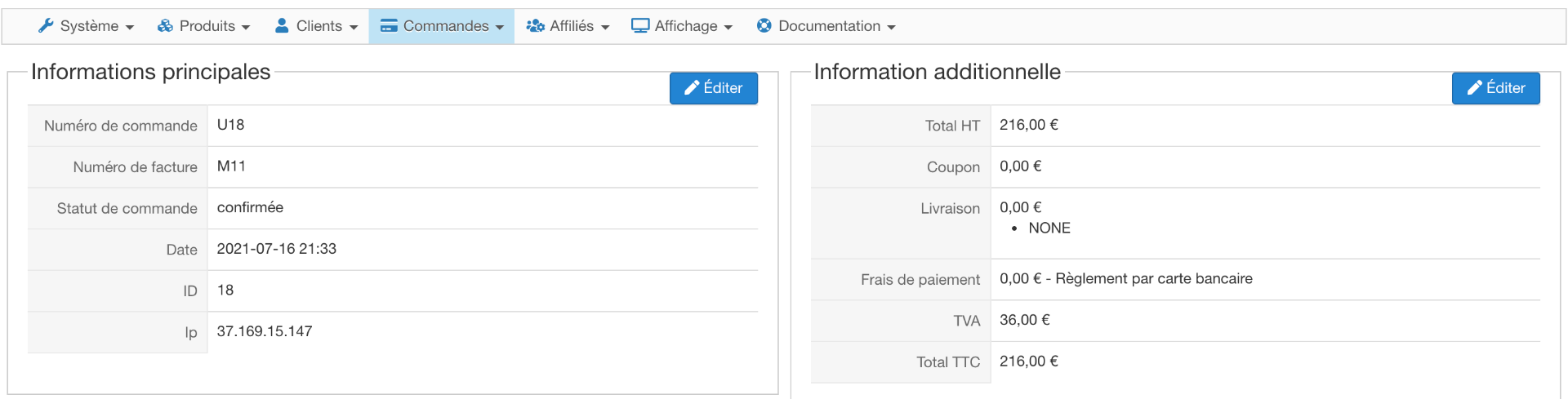
Task: Expand the Système dropdown caret
Action: pyautogui.click(x=130, y=28)
